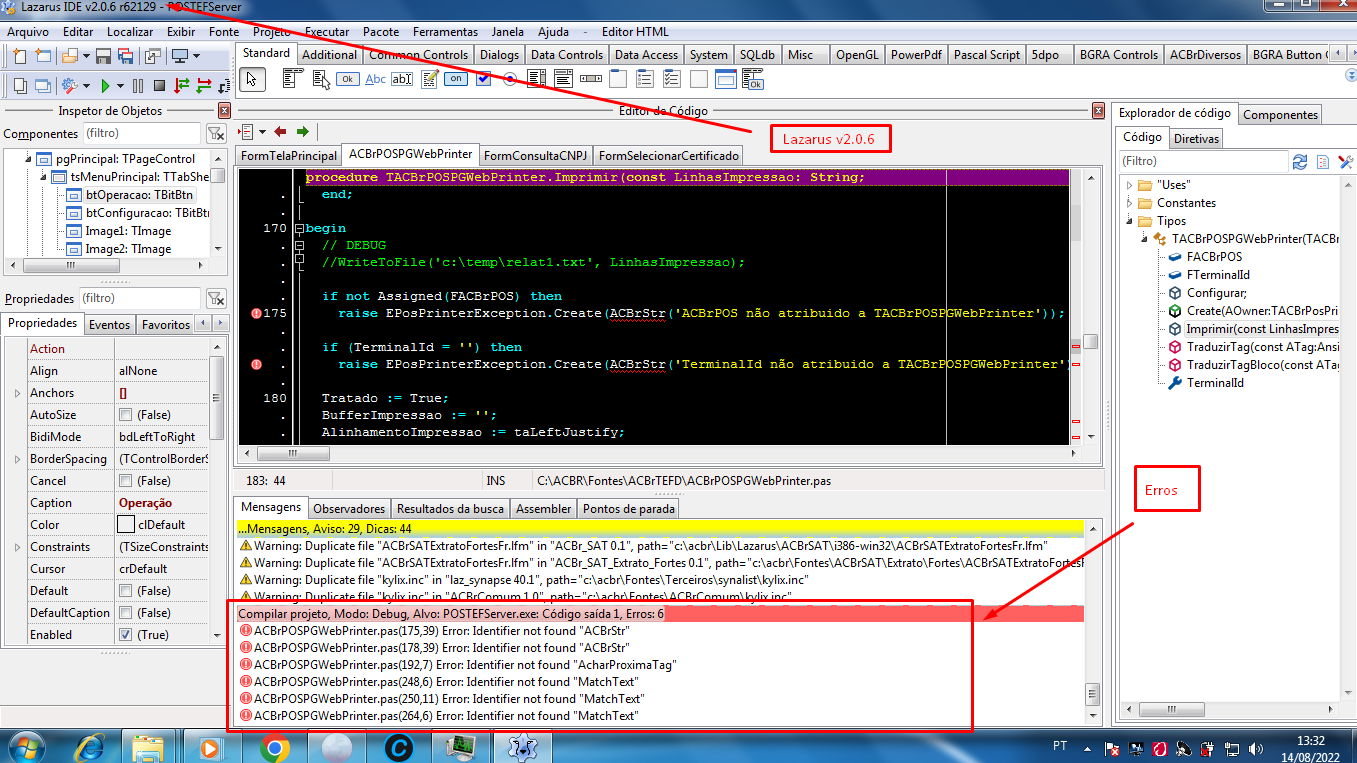This screenshot has height=763, width=1357.
Task: Open the Windows Start button
Action: (26, 747)
